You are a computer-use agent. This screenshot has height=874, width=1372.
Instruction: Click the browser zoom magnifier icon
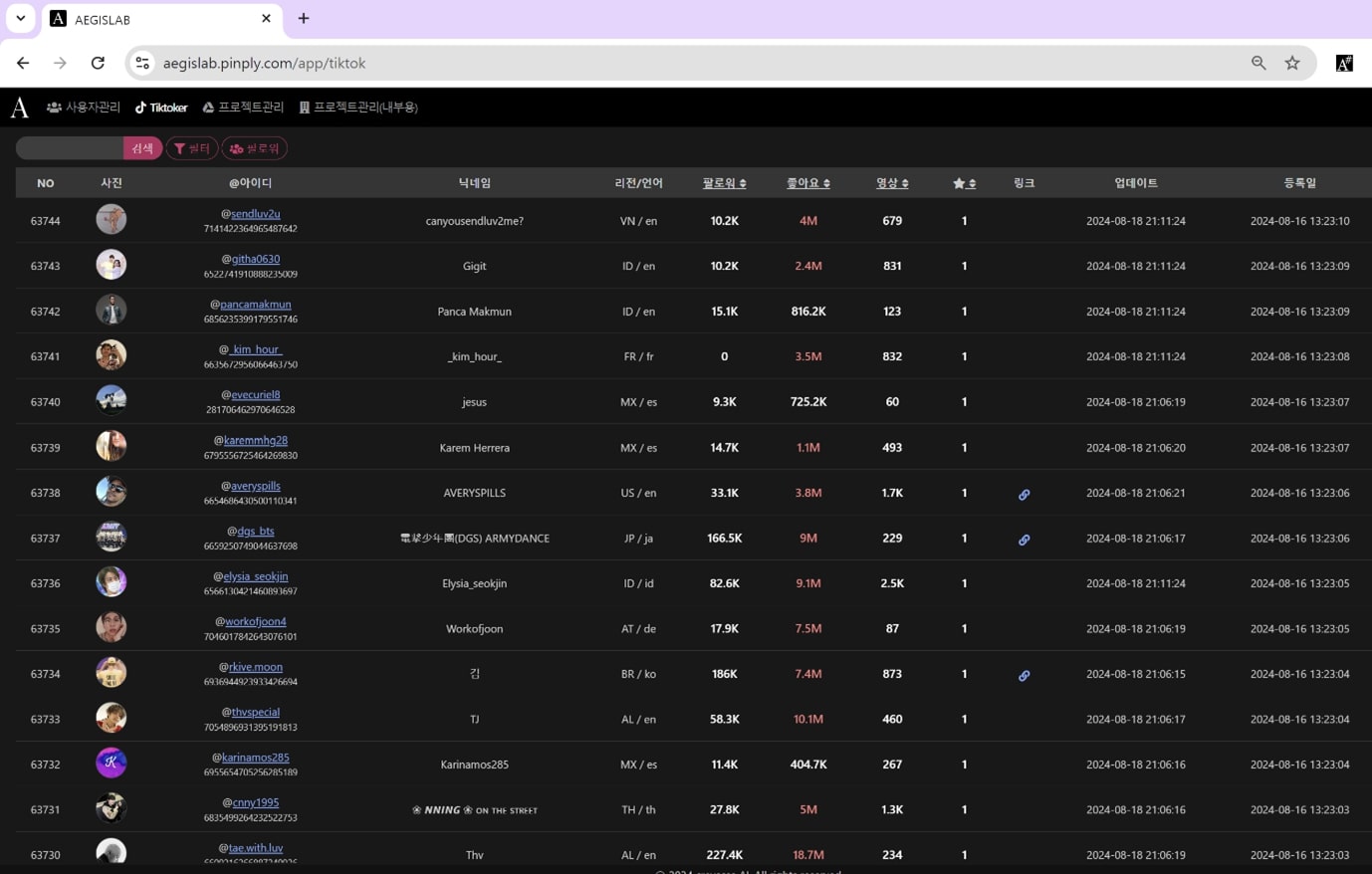click(1258, 63)
